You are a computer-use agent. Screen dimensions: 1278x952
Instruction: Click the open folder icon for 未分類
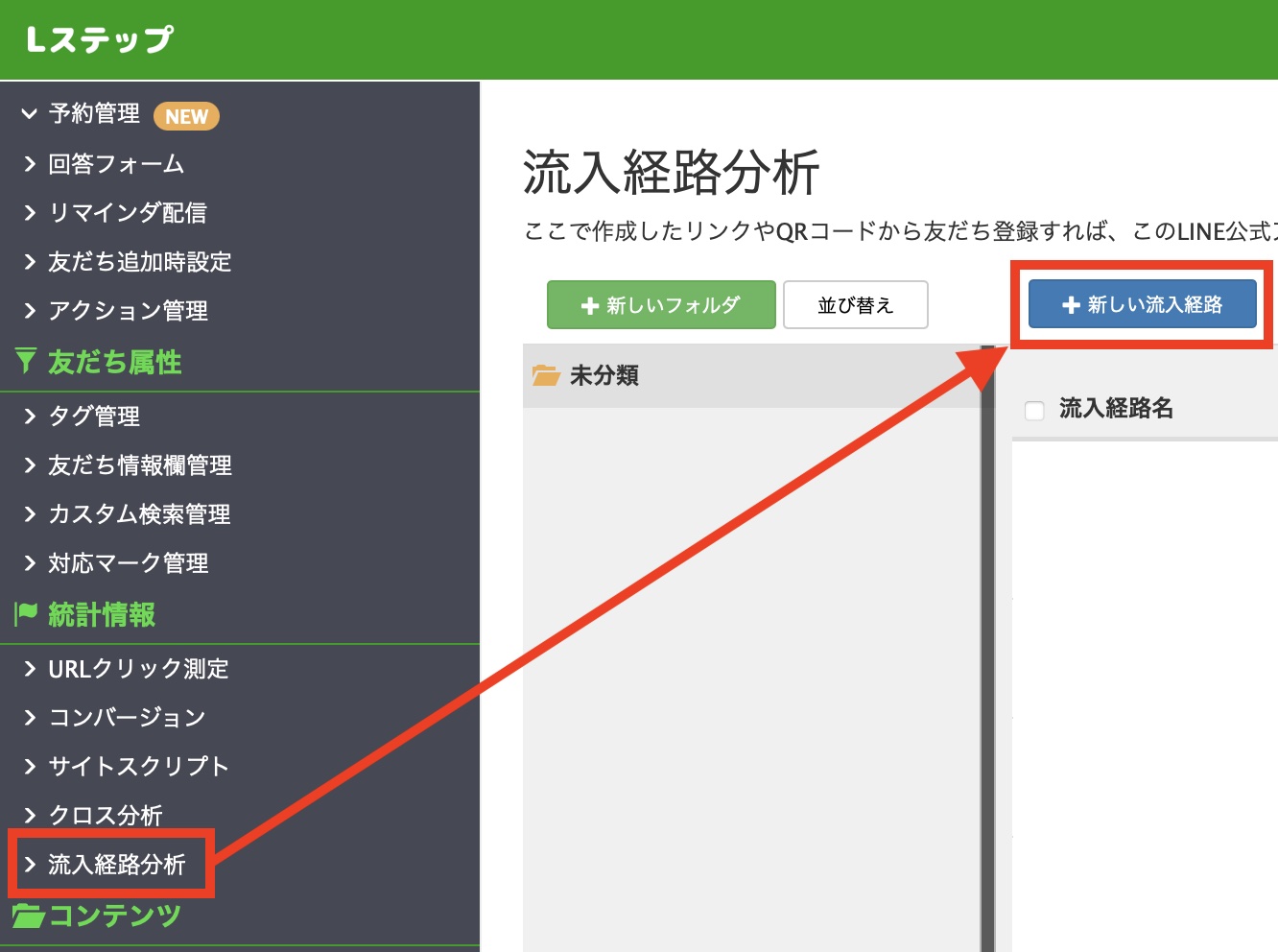[547, 375]
